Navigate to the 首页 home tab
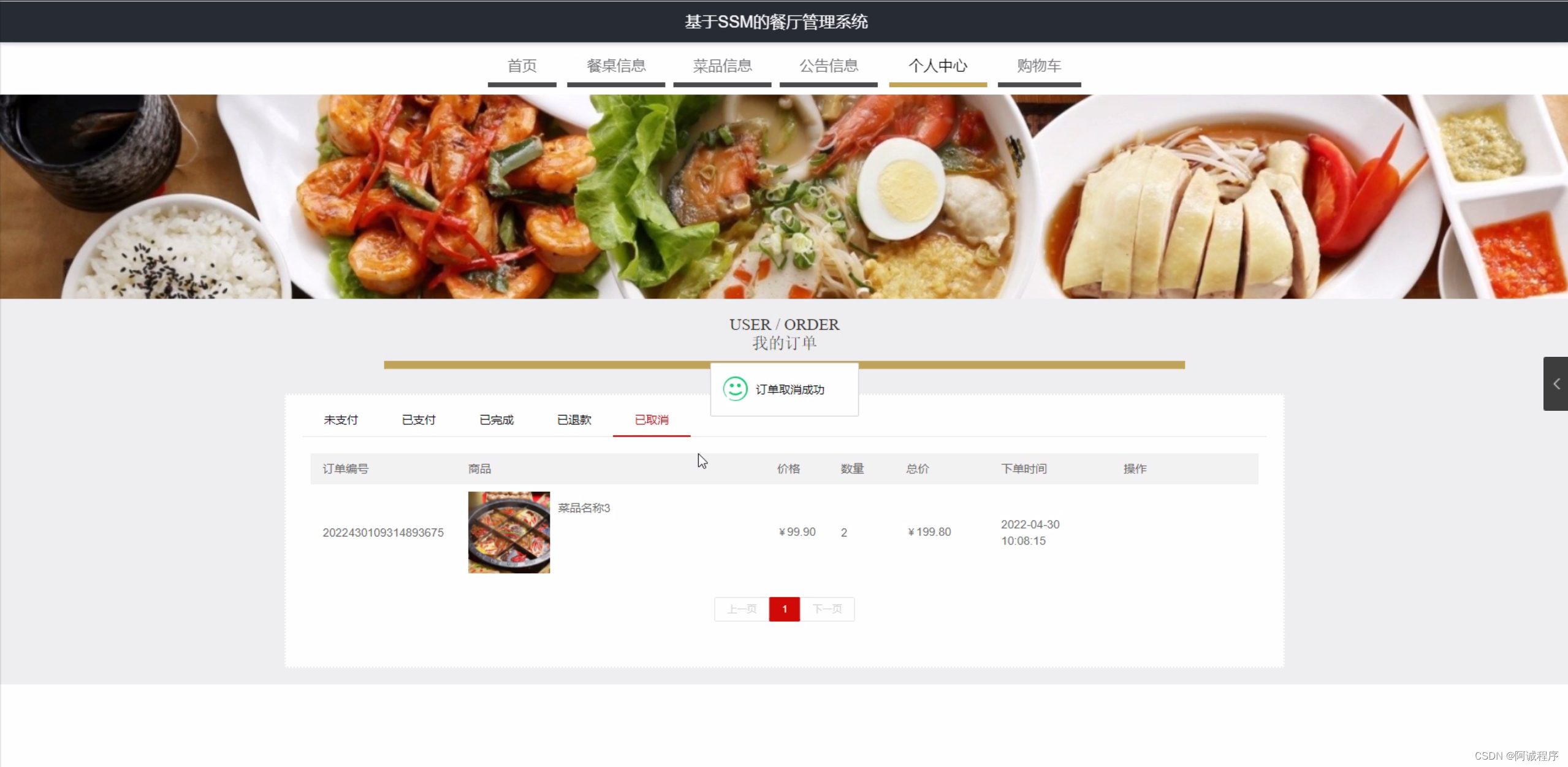This screenshot has width=1568, height=767. coord(522,66)
